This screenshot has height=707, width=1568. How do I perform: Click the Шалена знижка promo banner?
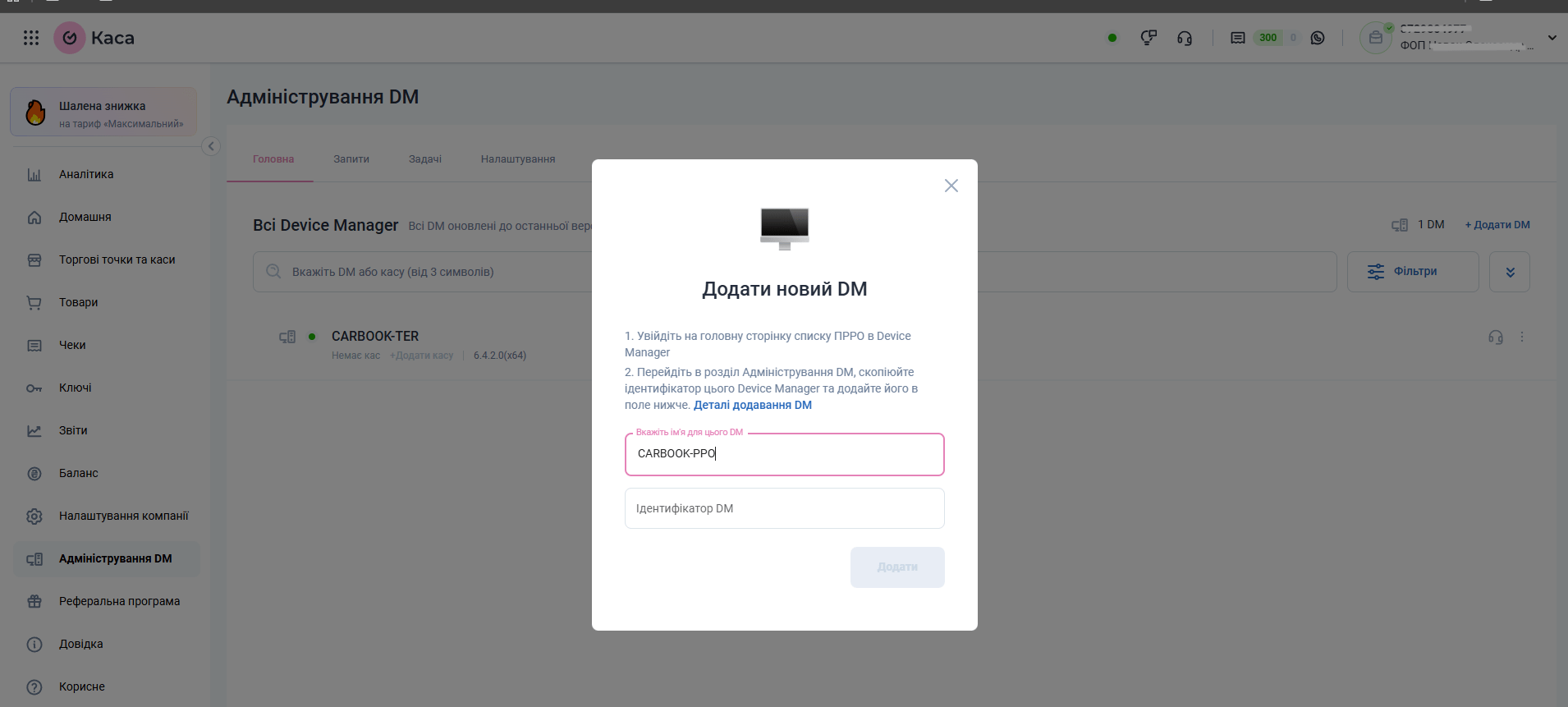tap(103, 112)
